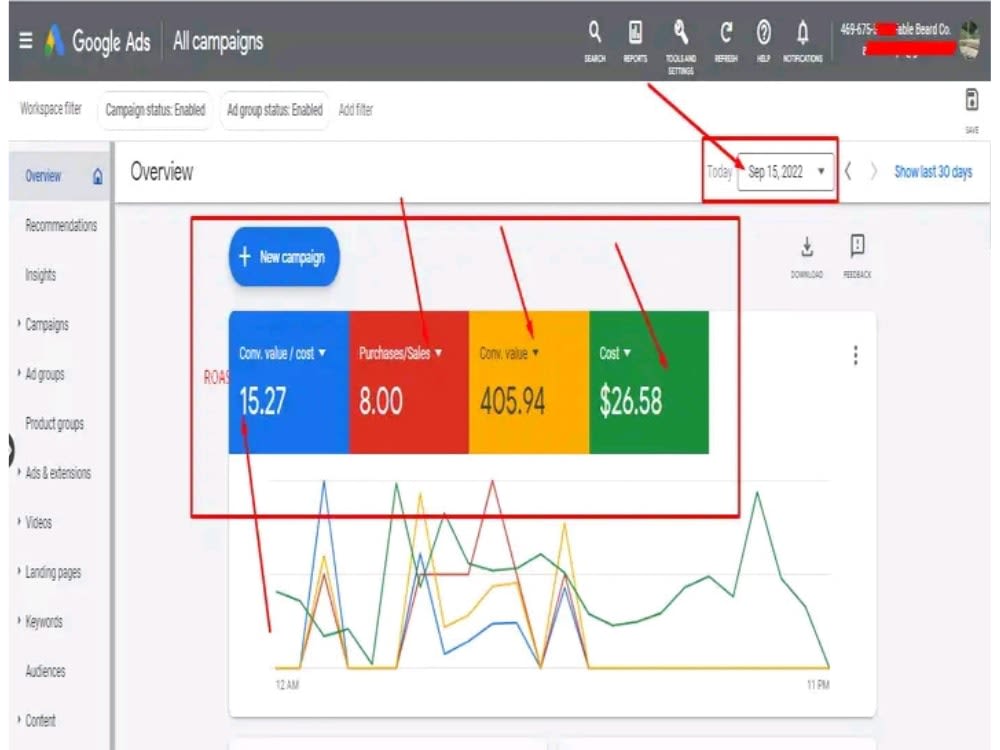Click the 12 AM axis label
1000x750 pixels.
287,685
